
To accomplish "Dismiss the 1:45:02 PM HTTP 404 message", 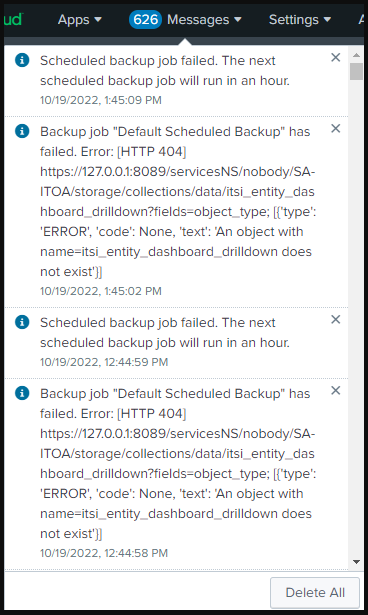I will click(x=335, y=129).
